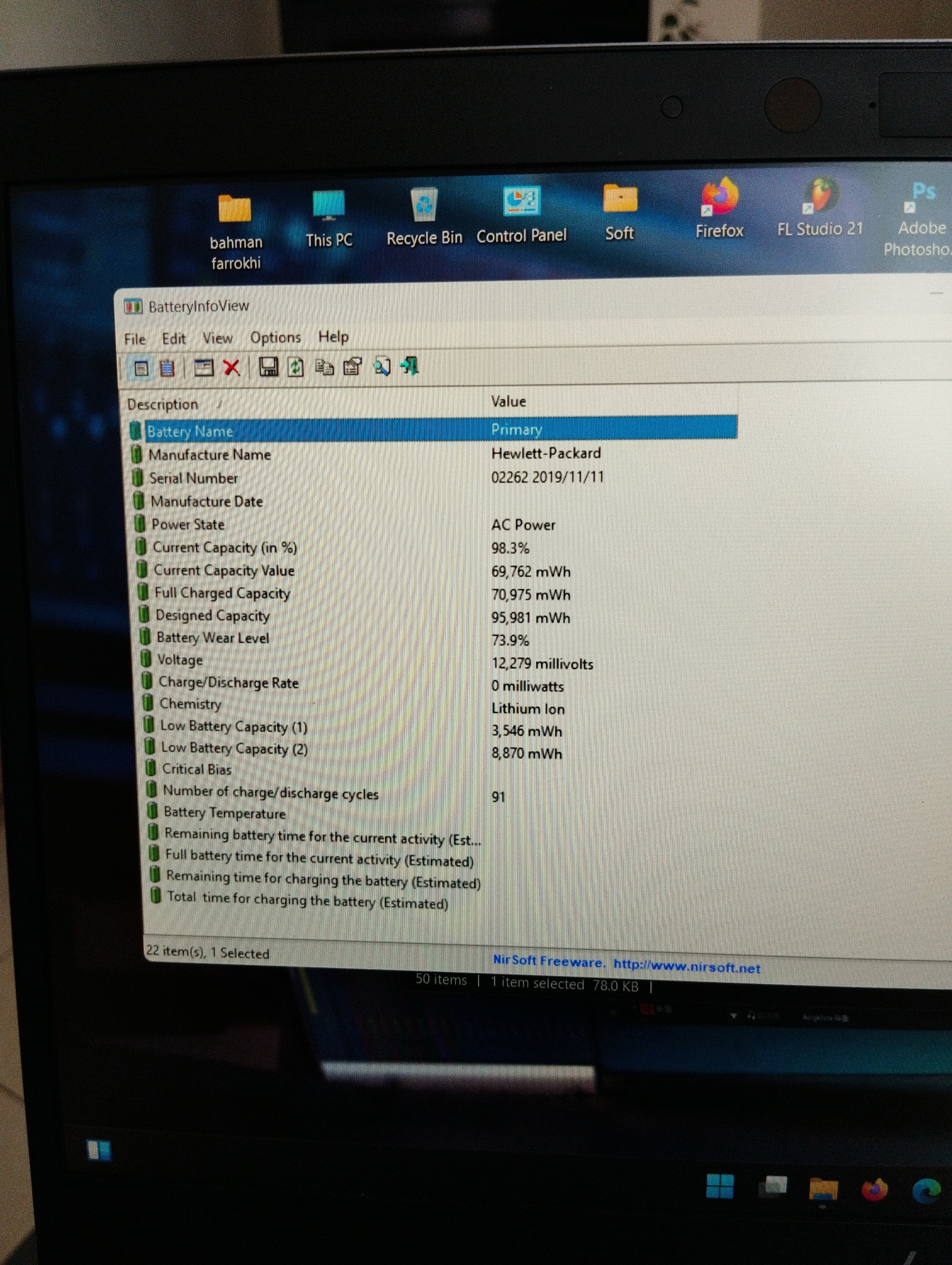
Task: Open the Edit menu
Action: pos(174,338)
